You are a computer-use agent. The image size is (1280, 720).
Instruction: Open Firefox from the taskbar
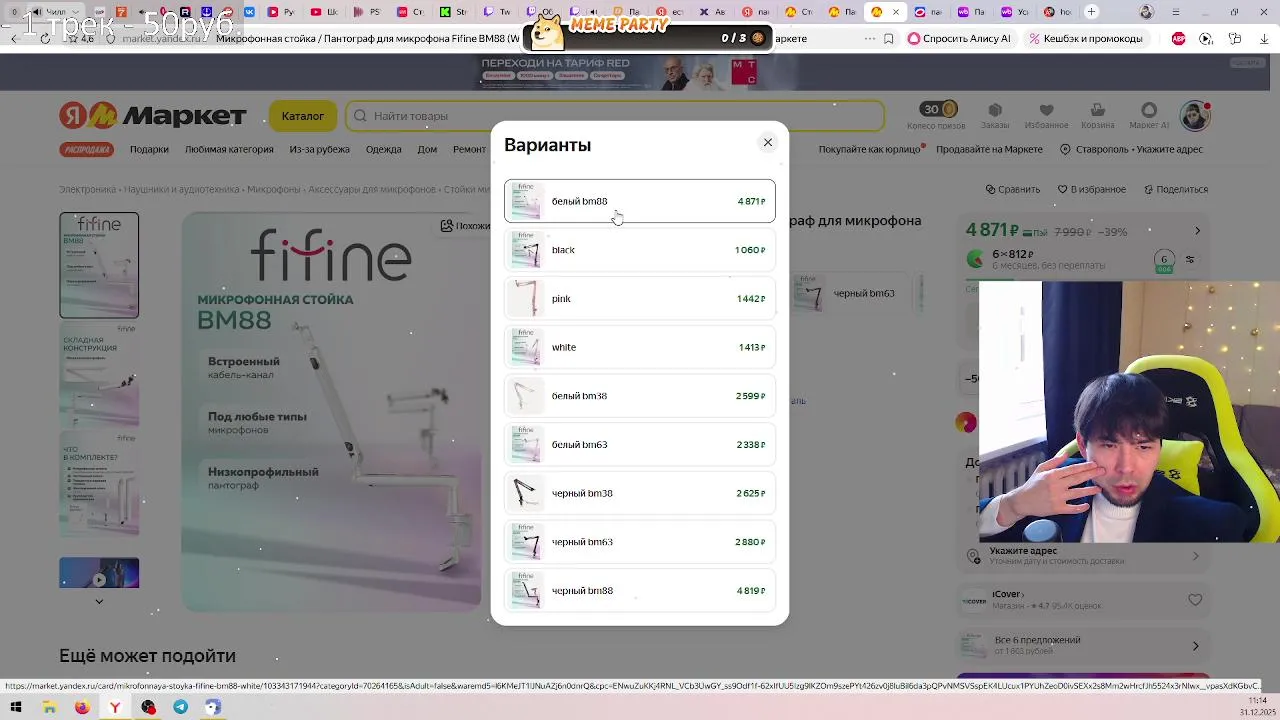pos(82,707)
